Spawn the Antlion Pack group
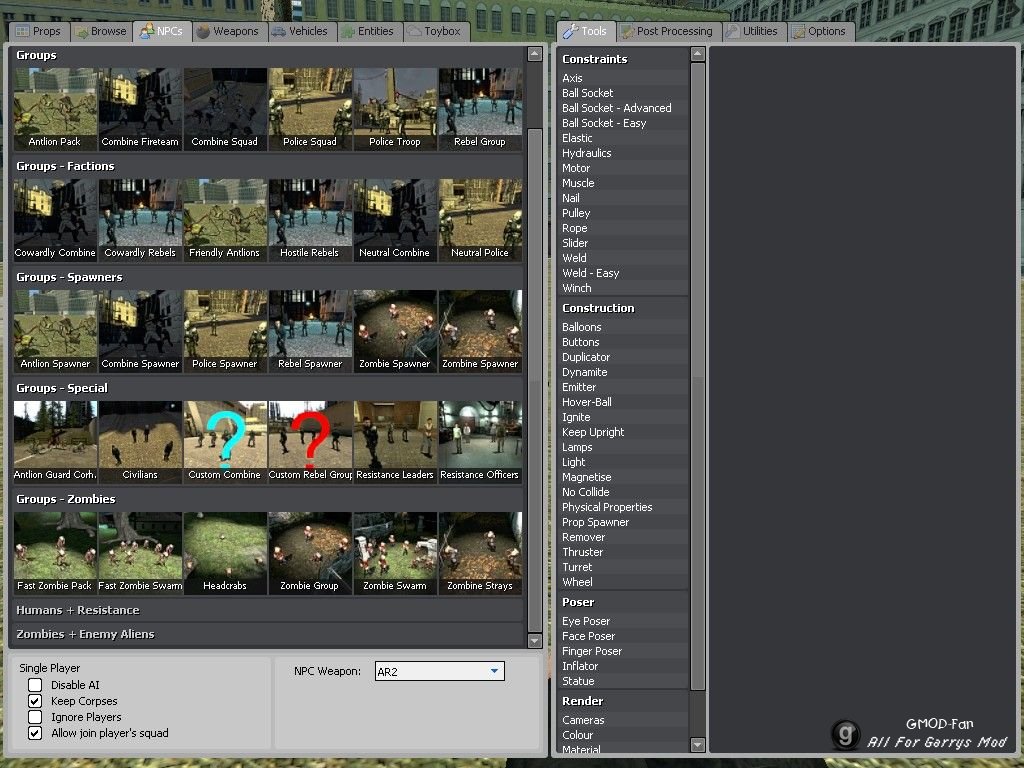 [55, 108]
